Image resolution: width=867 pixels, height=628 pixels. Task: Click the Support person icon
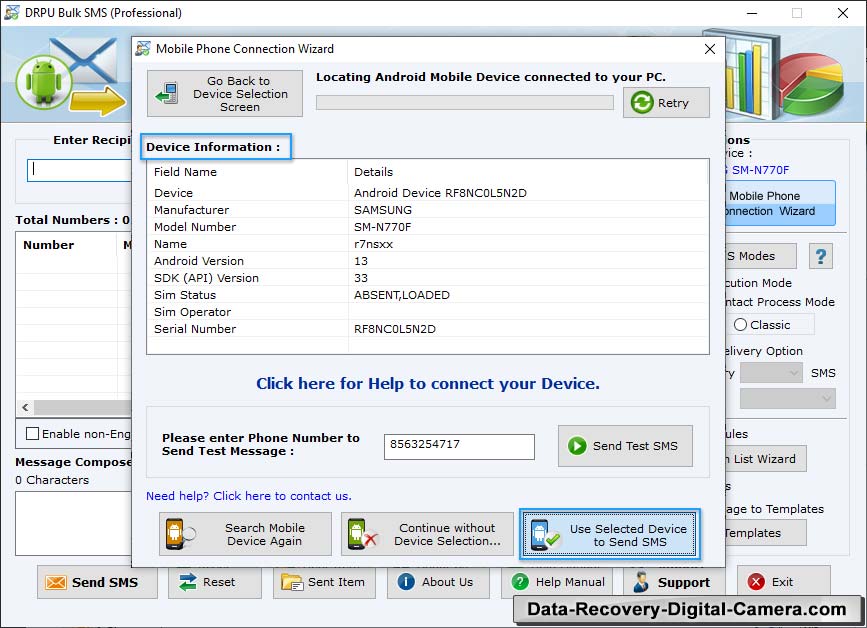click(641, 582)
